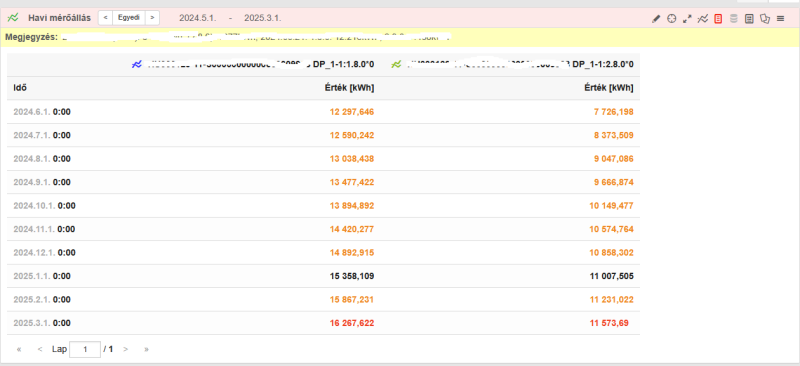Click the blue series icon for DP_1-1:1.8.0*0

[137, 65]
